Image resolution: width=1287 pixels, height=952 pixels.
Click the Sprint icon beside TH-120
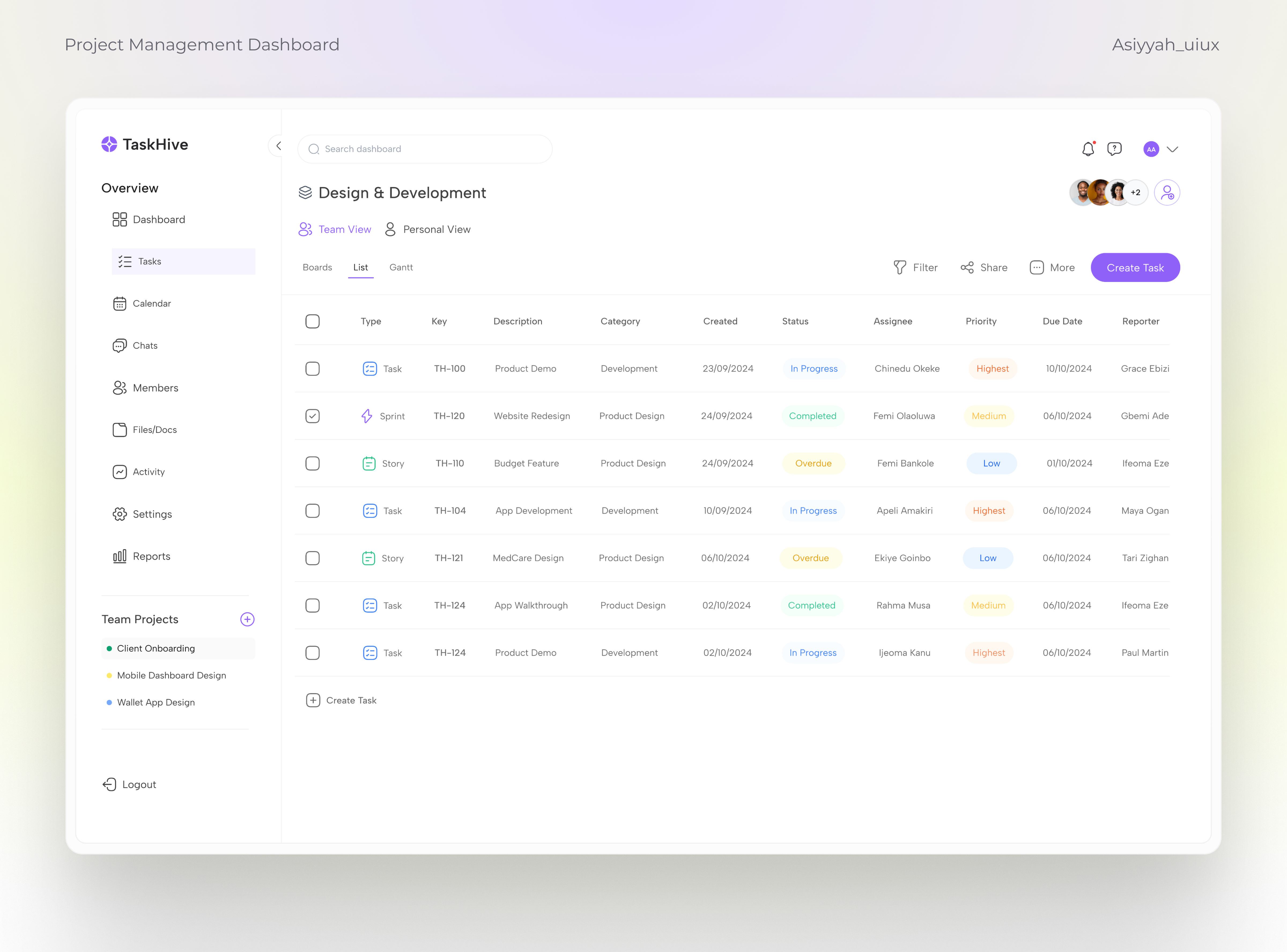point(367,415)
